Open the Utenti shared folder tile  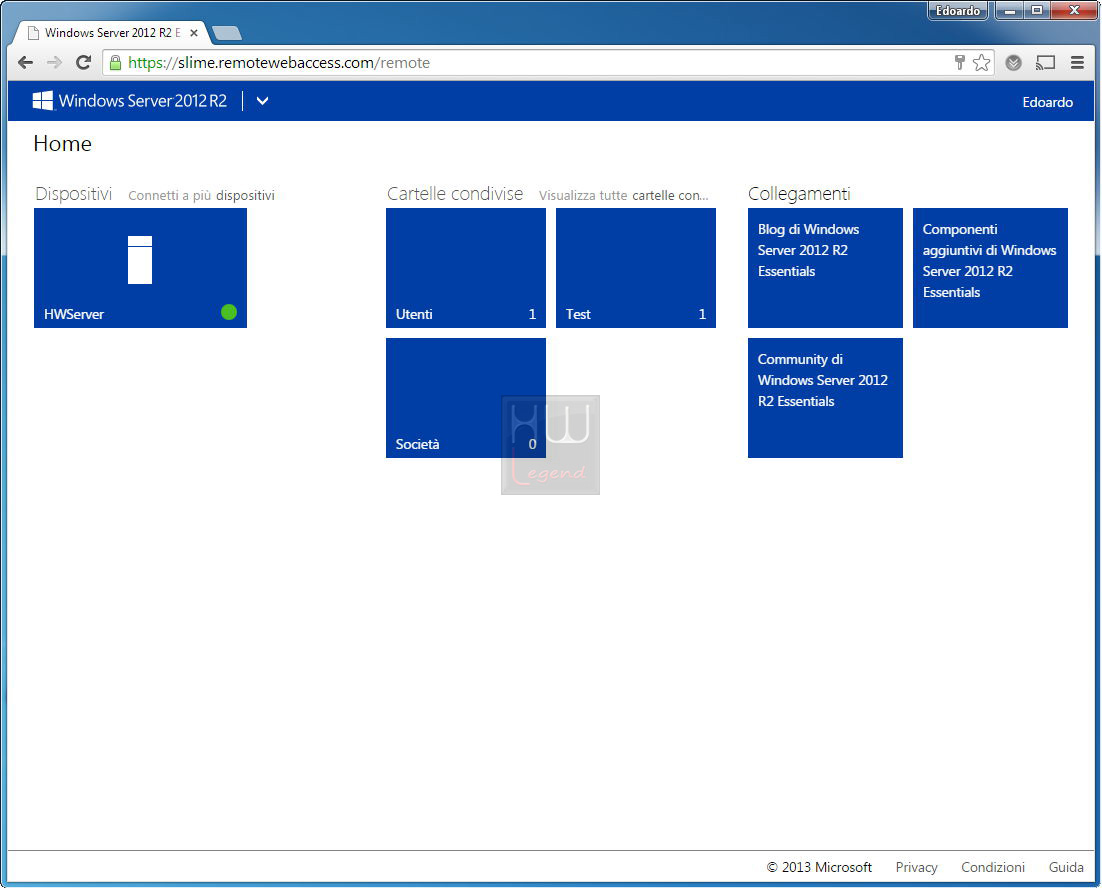coord(465,268)
